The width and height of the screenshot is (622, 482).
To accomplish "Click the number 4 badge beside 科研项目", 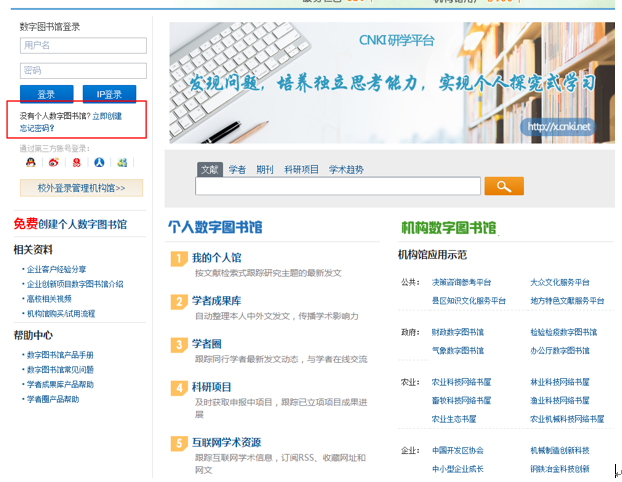I will (x=179, y=388).
